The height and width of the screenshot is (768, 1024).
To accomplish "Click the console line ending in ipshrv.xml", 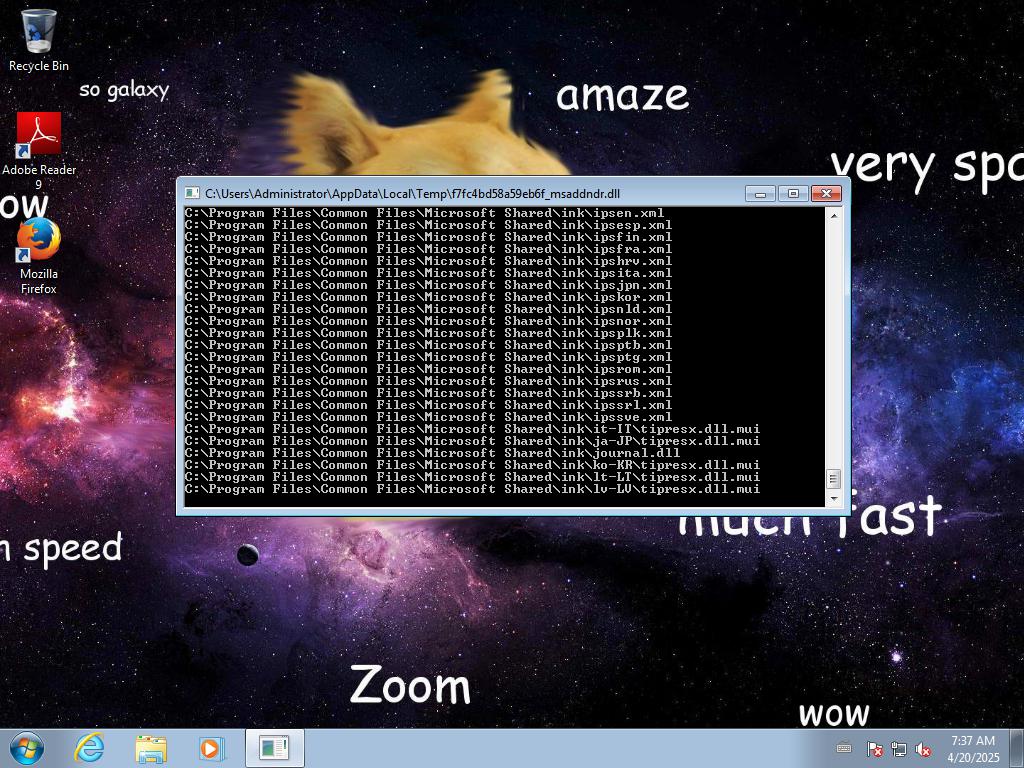I will (428, 261).
